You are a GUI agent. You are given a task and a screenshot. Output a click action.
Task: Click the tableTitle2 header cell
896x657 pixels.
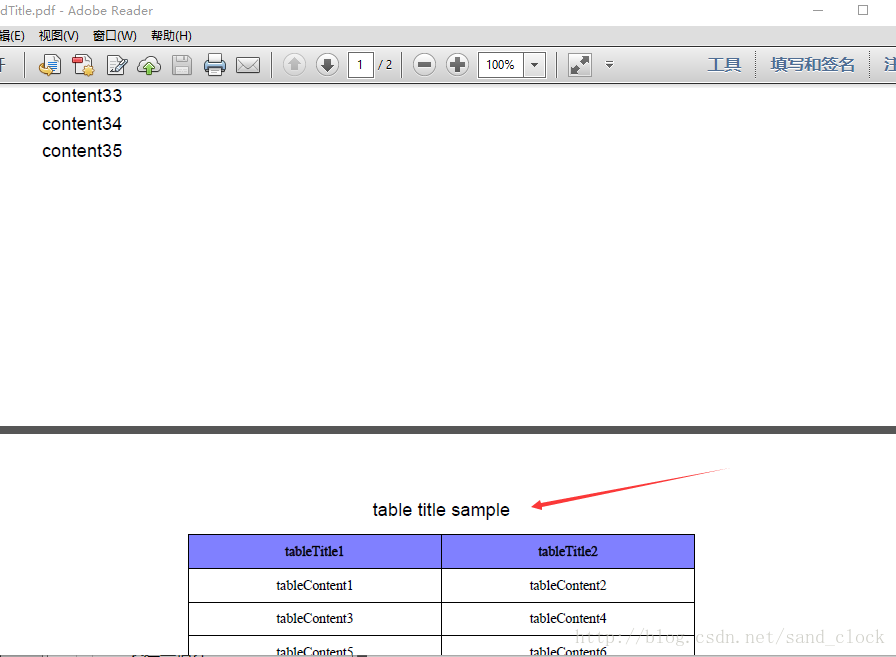click(568, 551)
